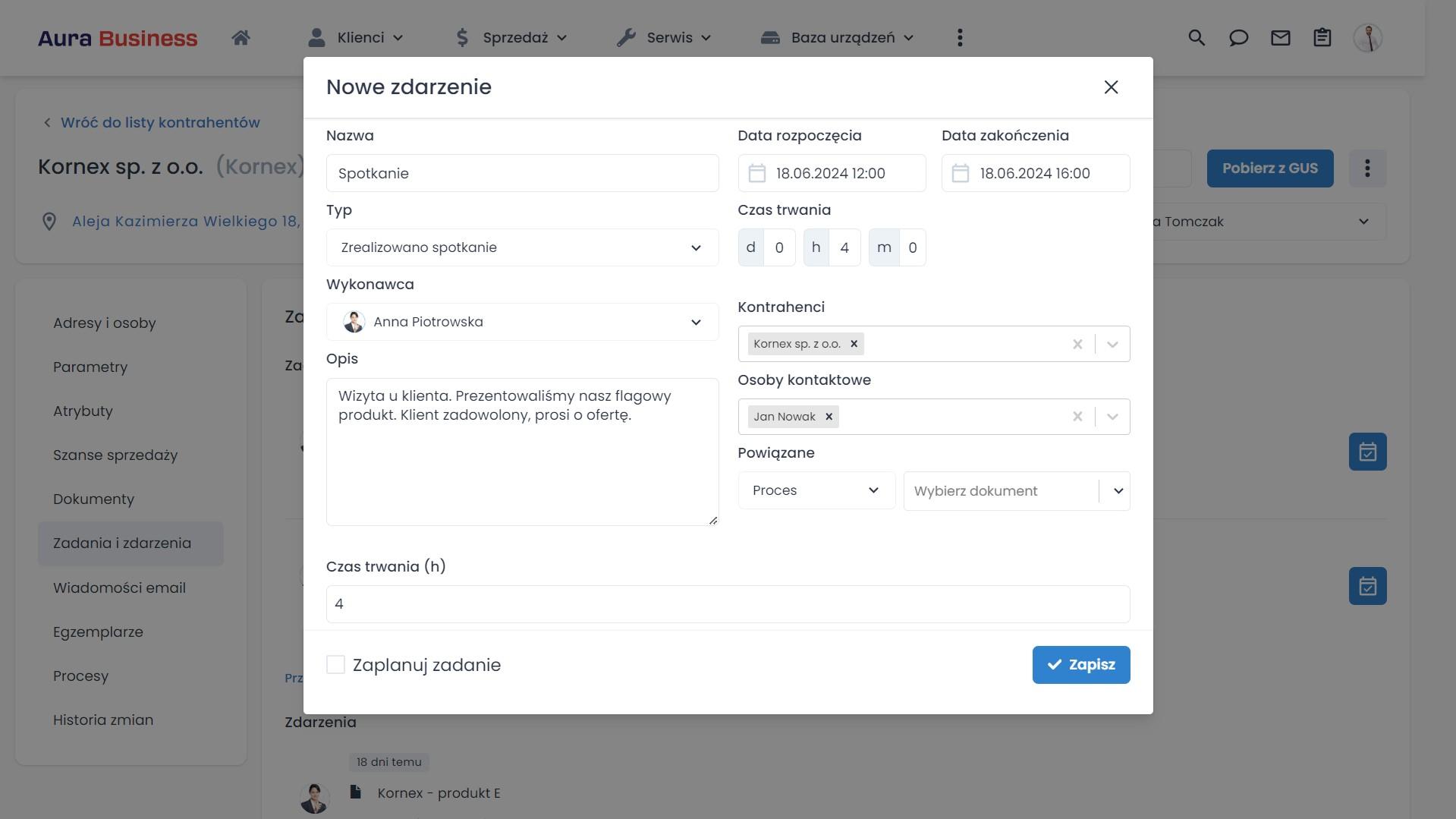Image resolution: width=1456 pixels, height=819 pixels.
Task: Click the Zapisz button
Action: 1080,665
